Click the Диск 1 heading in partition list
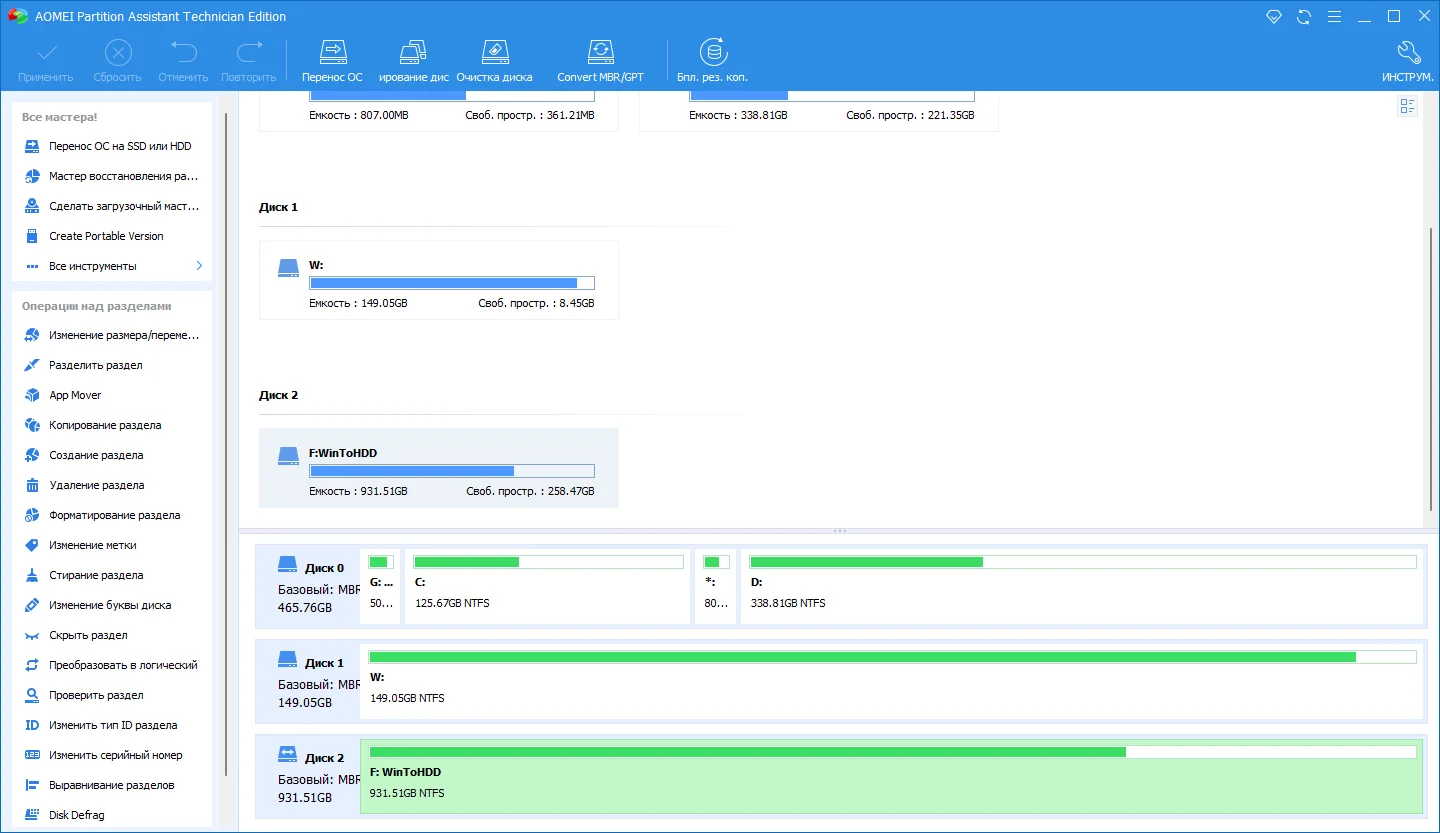 pyautogui.click(x=279, y=207)
